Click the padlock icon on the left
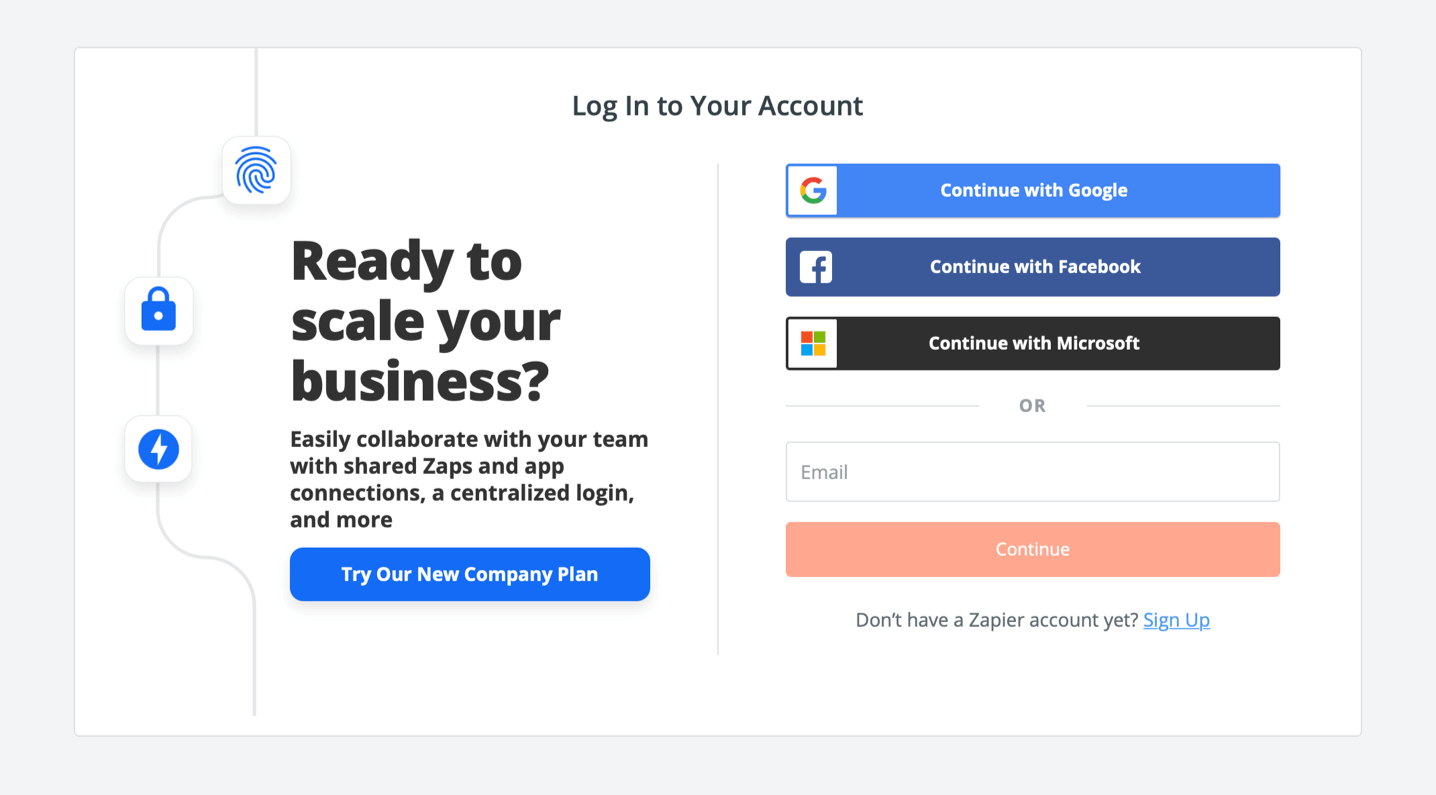1436x795 pixels. (158, 311)
